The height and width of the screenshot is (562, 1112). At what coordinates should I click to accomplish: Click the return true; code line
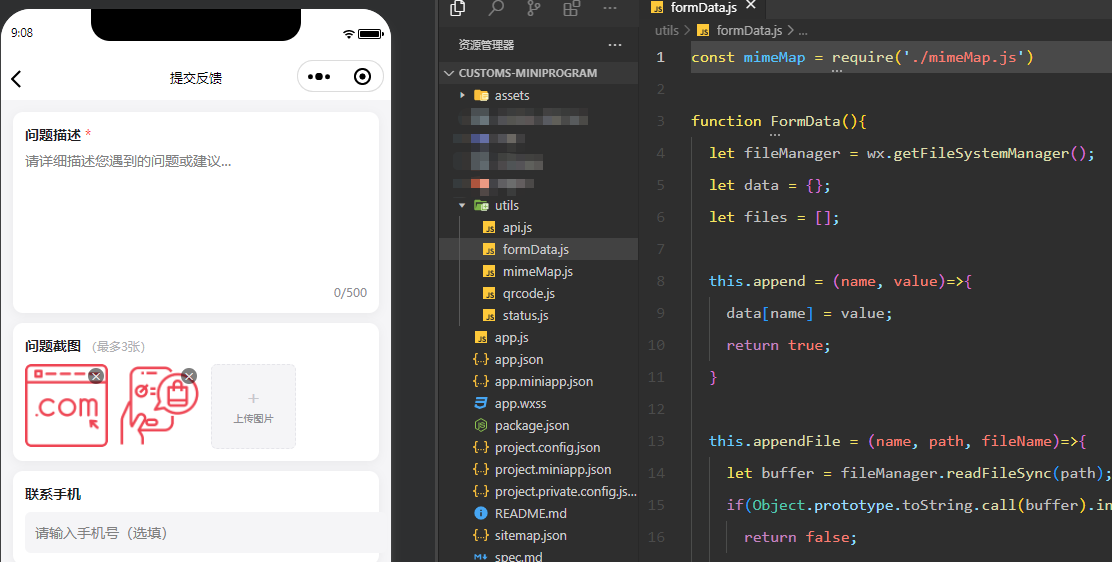(x=778, y=345)
